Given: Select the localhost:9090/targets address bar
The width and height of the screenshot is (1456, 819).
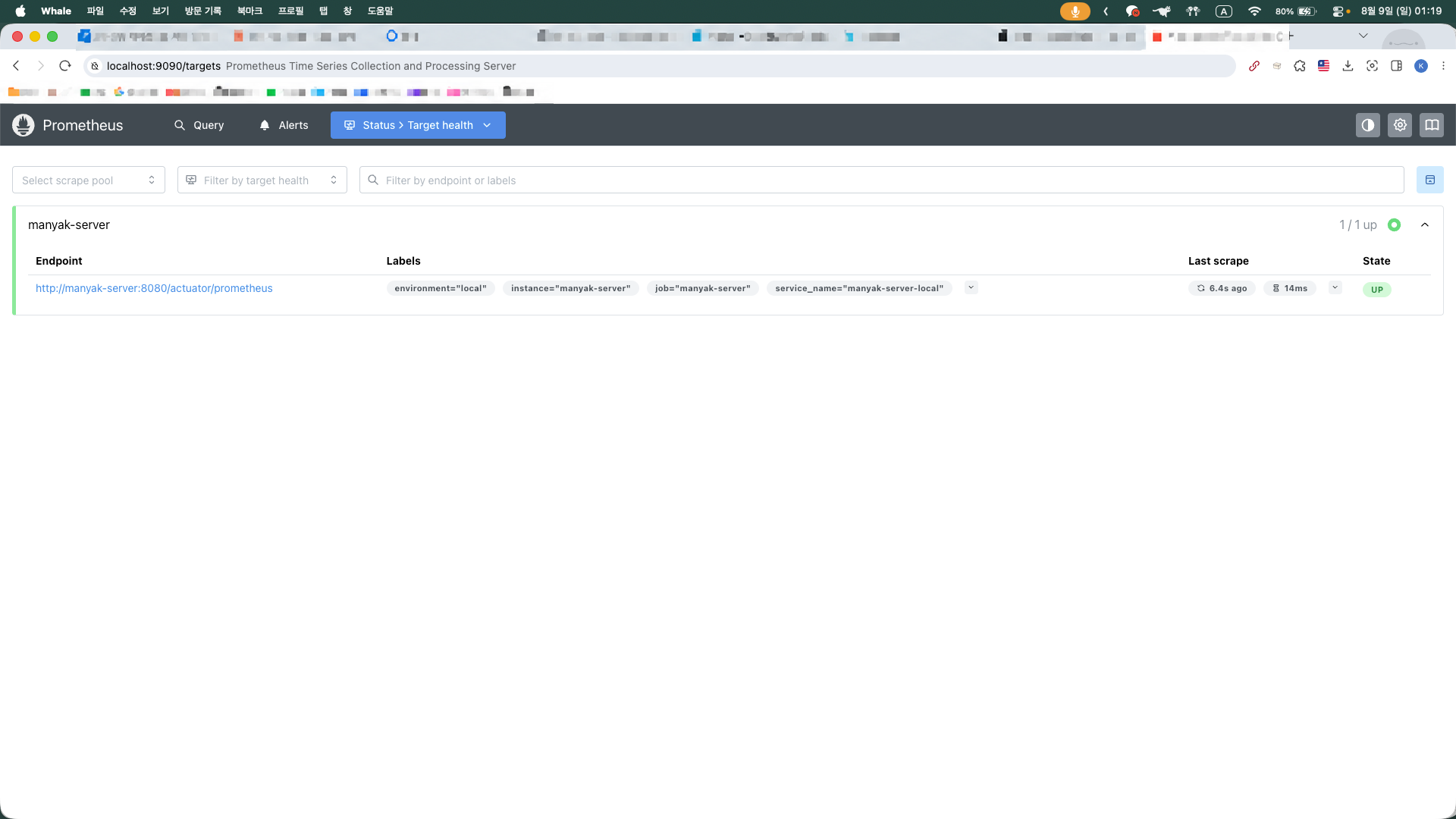Looking at the screenshot, I should pyautogui.click(x=660, y=66).
